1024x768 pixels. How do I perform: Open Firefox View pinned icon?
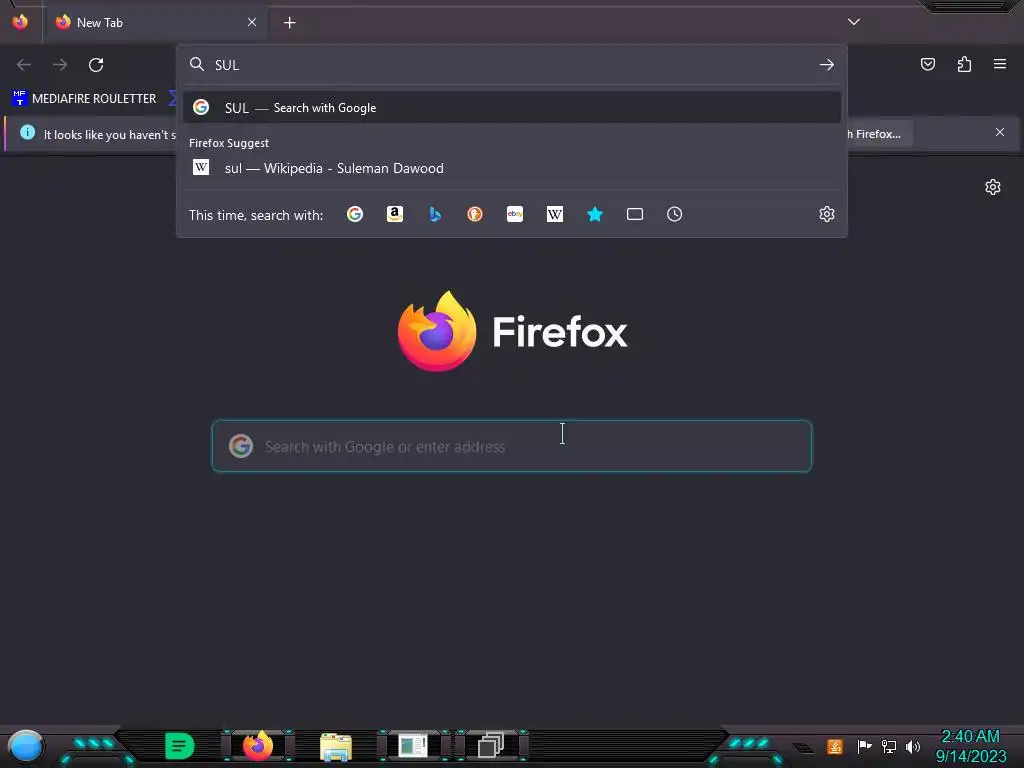(x=20, y=22)
